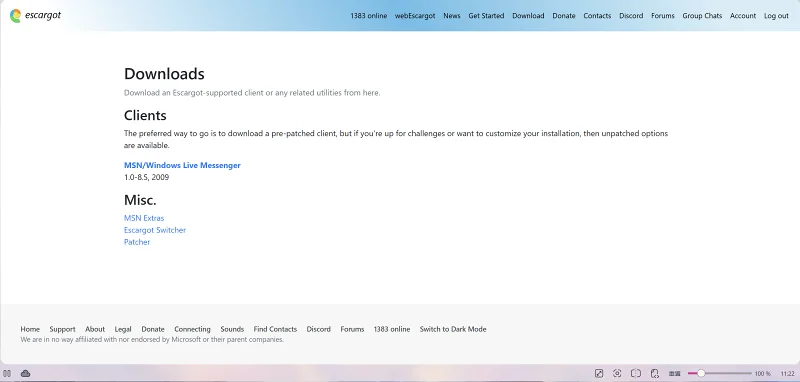This screenshot has height=382, width=800.
Task: Click the 11:22 clock in the status bar
Action: (787, 373)
